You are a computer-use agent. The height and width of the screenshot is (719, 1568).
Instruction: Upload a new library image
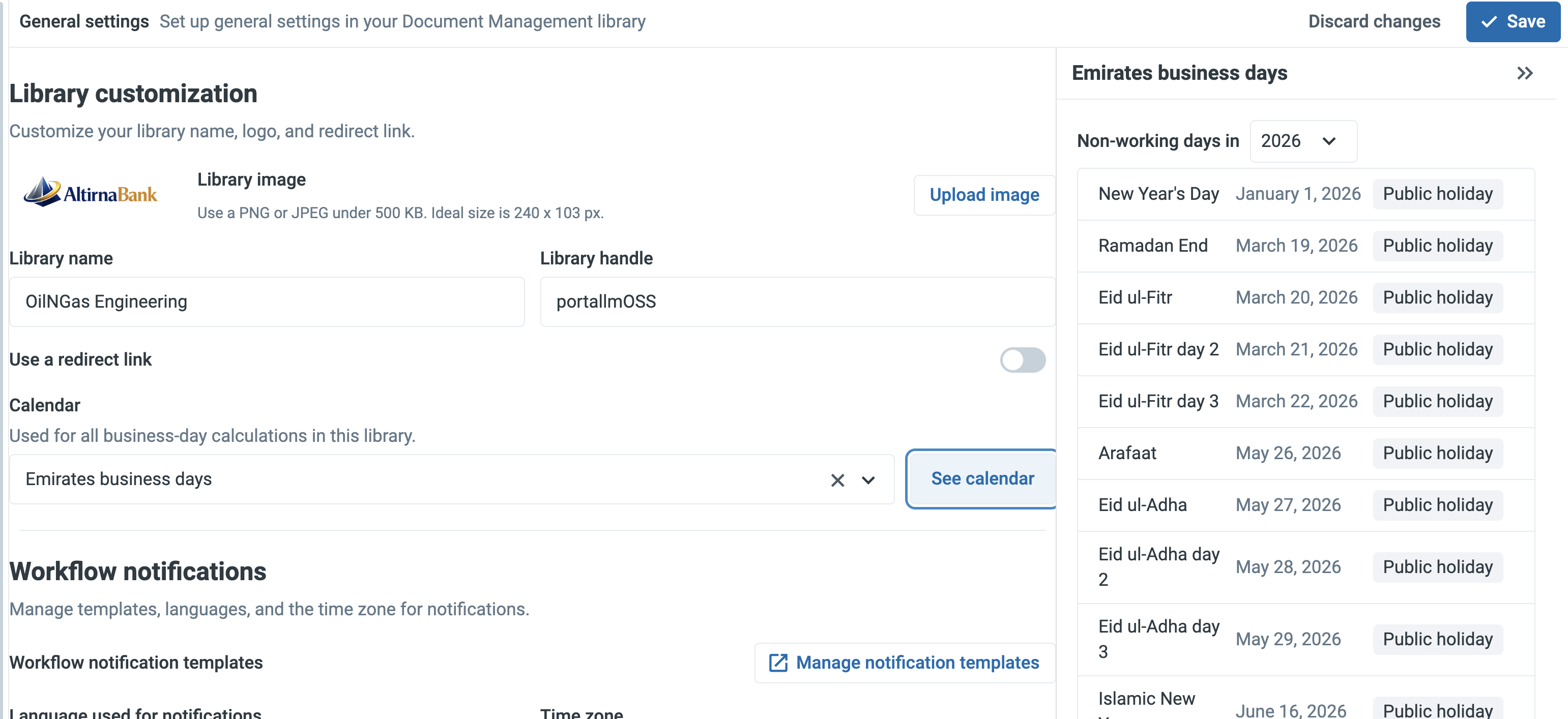click(984, 195)
